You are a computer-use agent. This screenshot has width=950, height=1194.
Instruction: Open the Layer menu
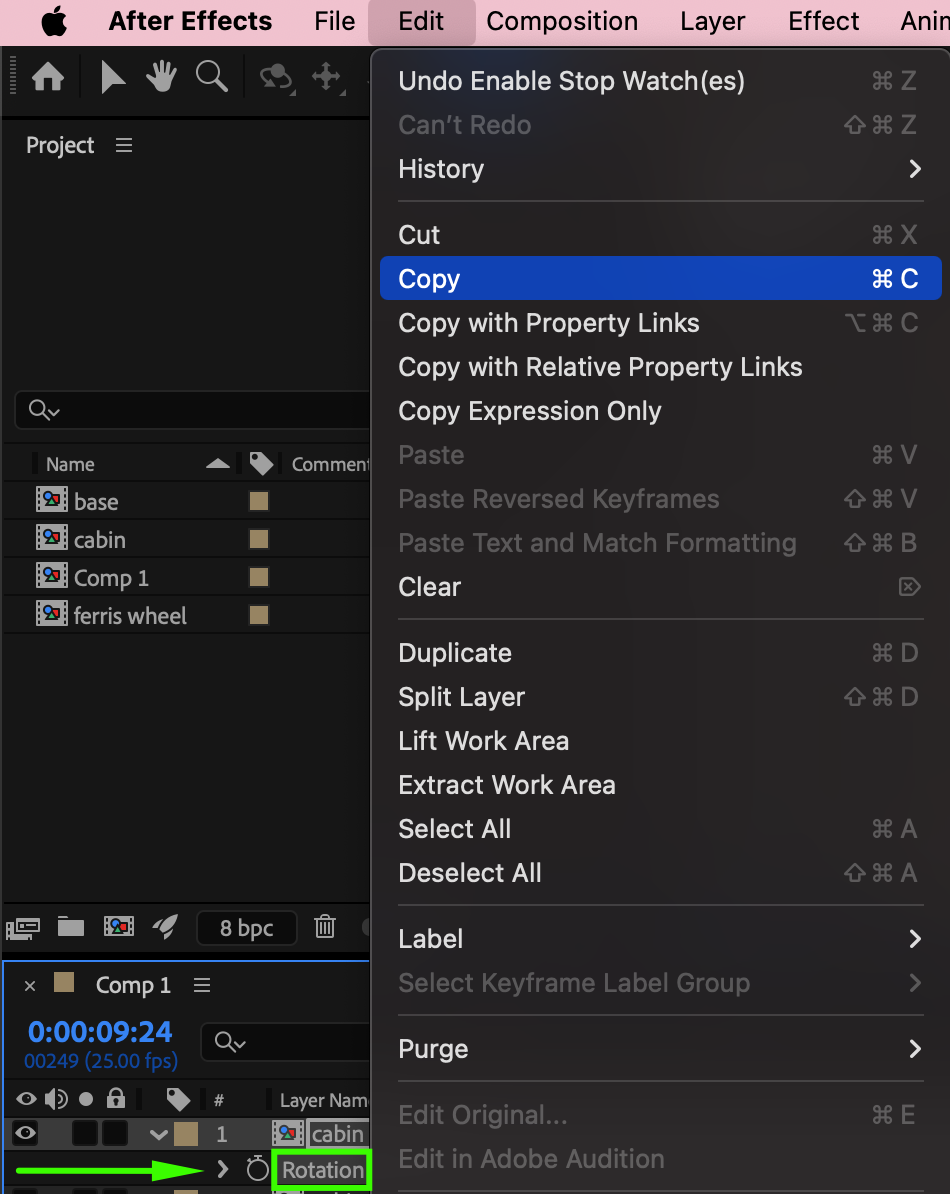tap(712, 21)
